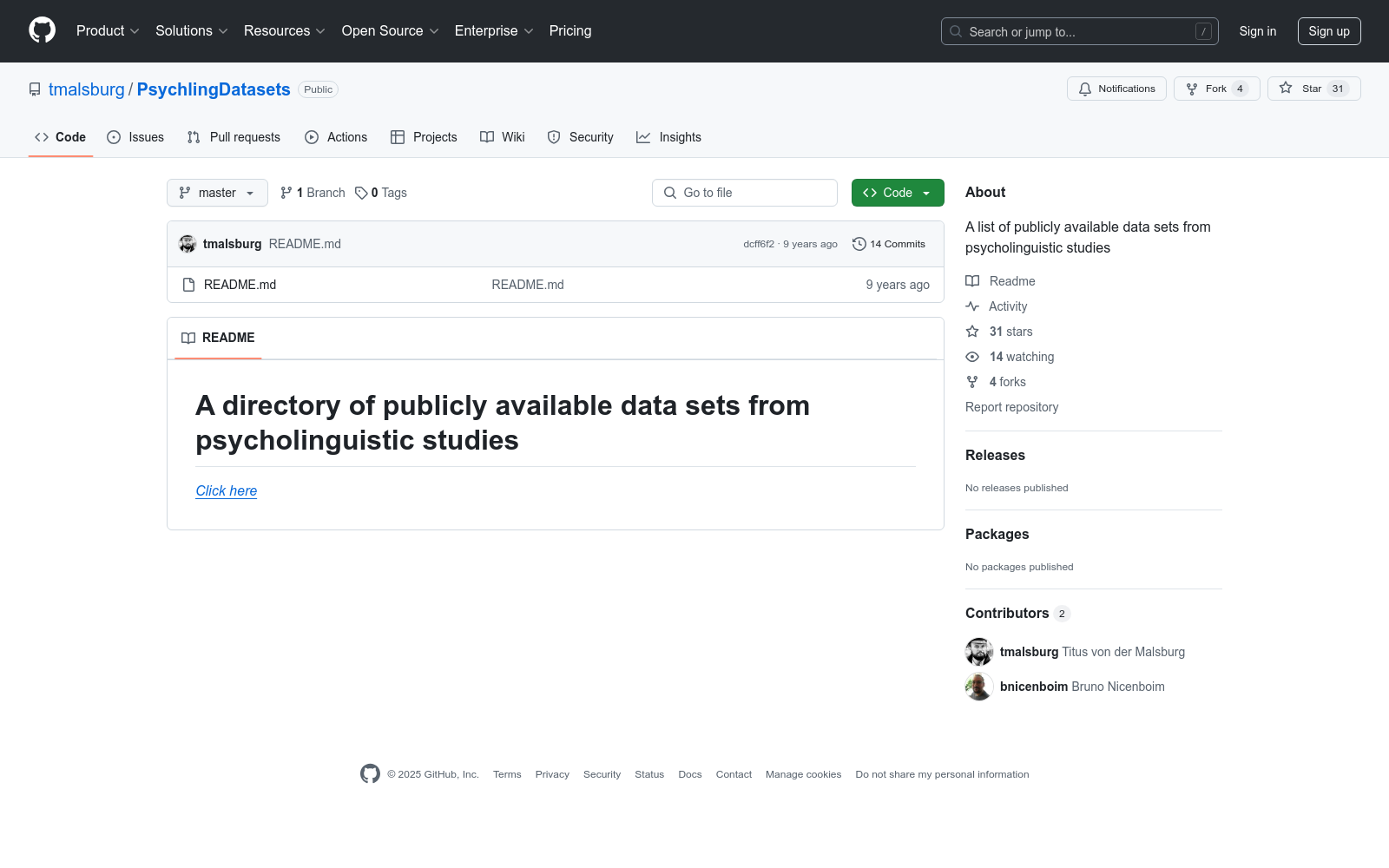Open the footer Terms link
Screen dimensions: 1389x868
[x=507, y=774]
